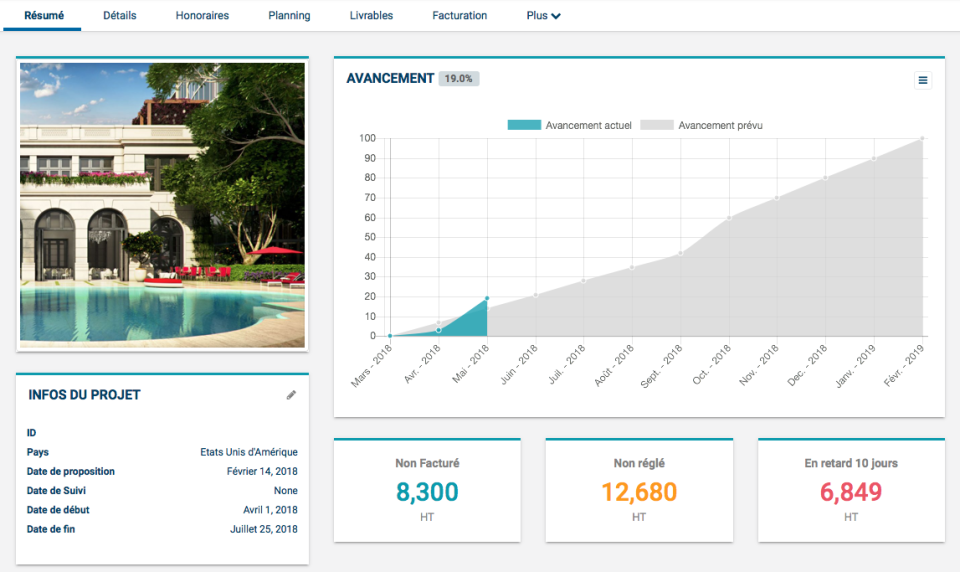Screen dimensions: 960x572
Task: Click the Janv. 2019 planned data point
Action: click(874, 159)
